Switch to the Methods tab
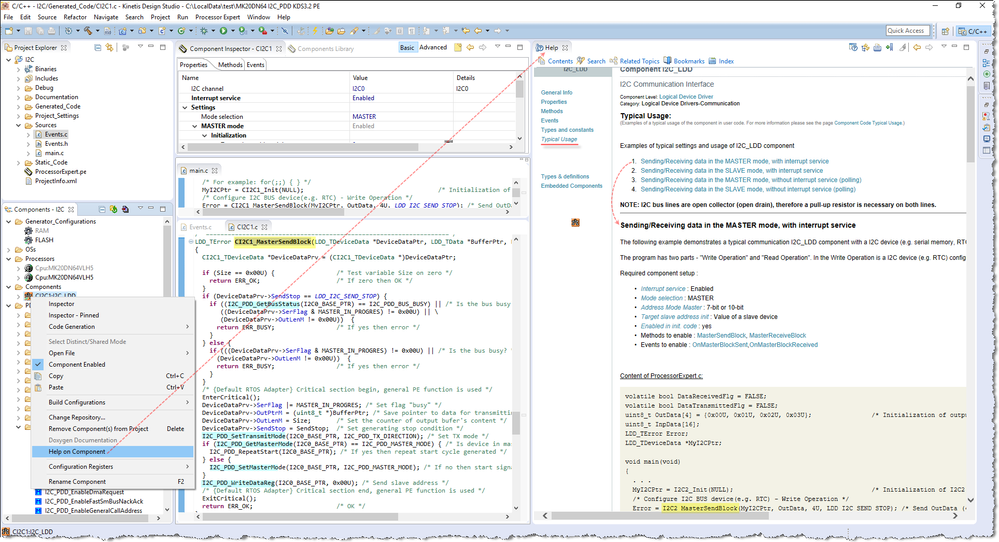This screenshot has height=542, width=999. [230, 65]
